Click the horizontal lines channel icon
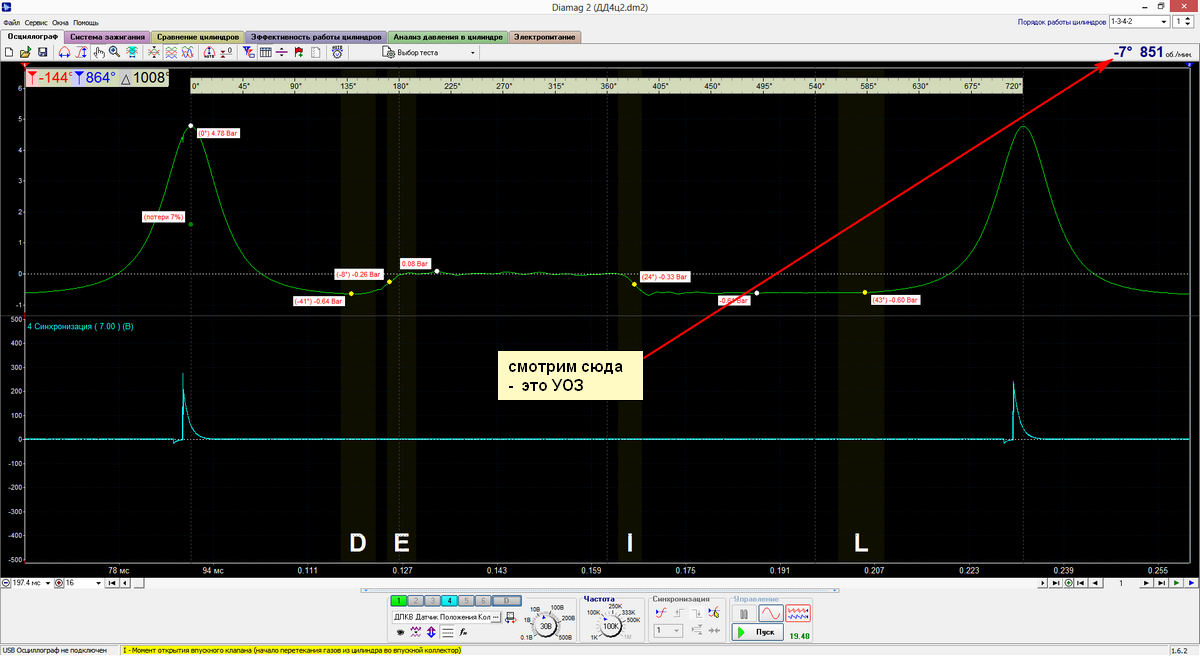The image size is (1200, 656). click(447, 632)
